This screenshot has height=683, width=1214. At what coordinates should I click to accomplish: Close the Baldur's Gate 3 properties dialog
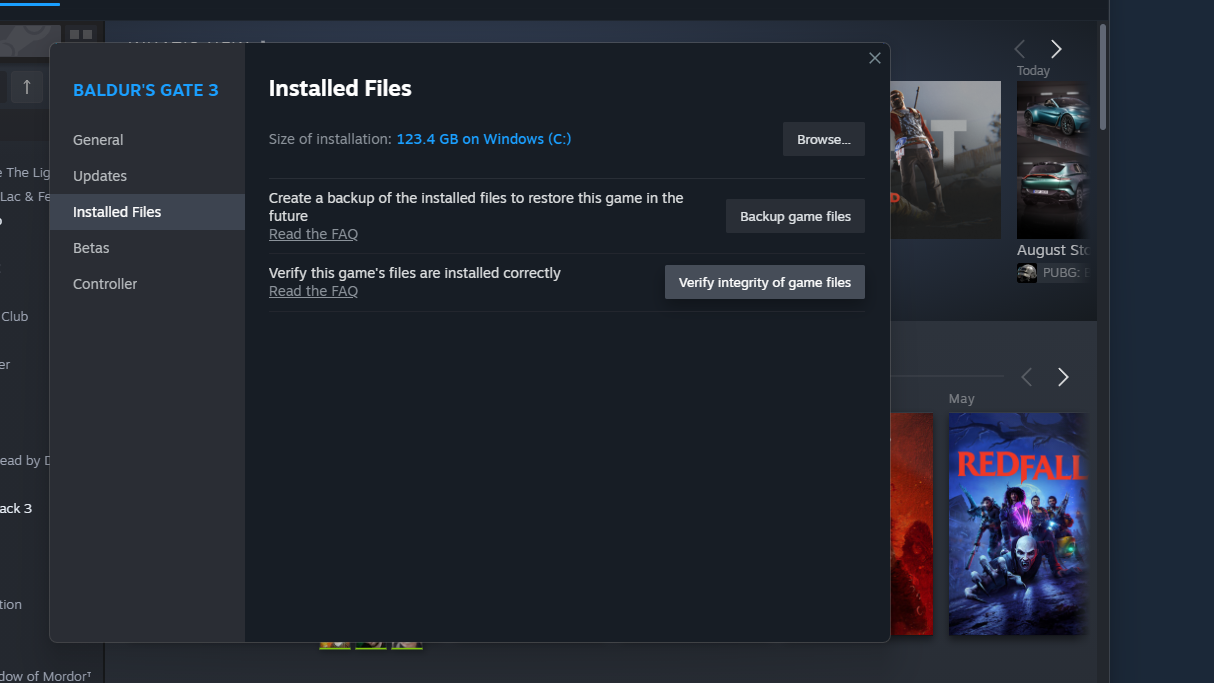click(x=875, y=58)
